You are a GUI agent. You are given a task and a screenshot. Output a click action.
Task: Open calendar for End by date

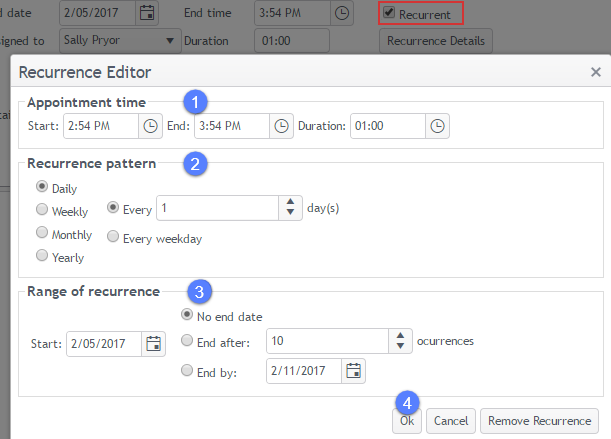click(354, 371)
